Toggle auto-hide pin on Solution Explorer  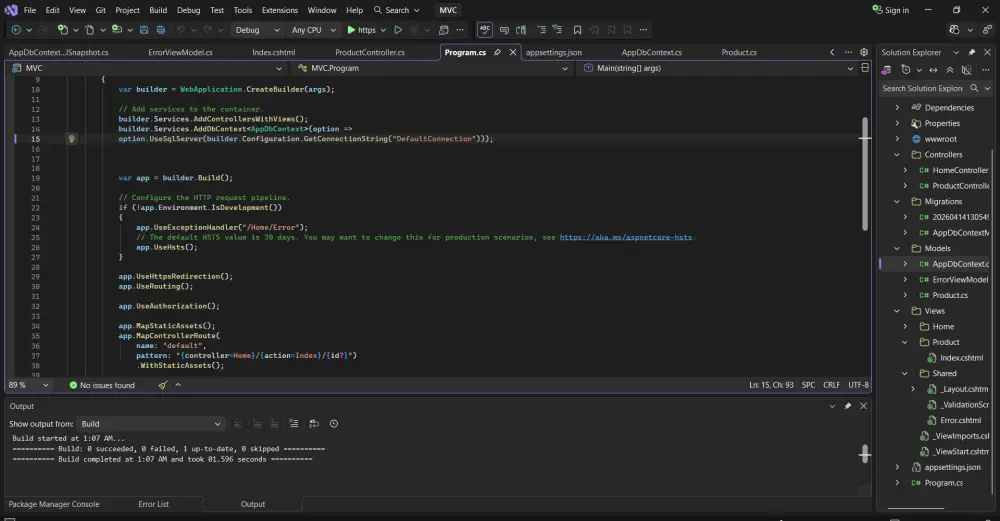click(x=971, y=52)
